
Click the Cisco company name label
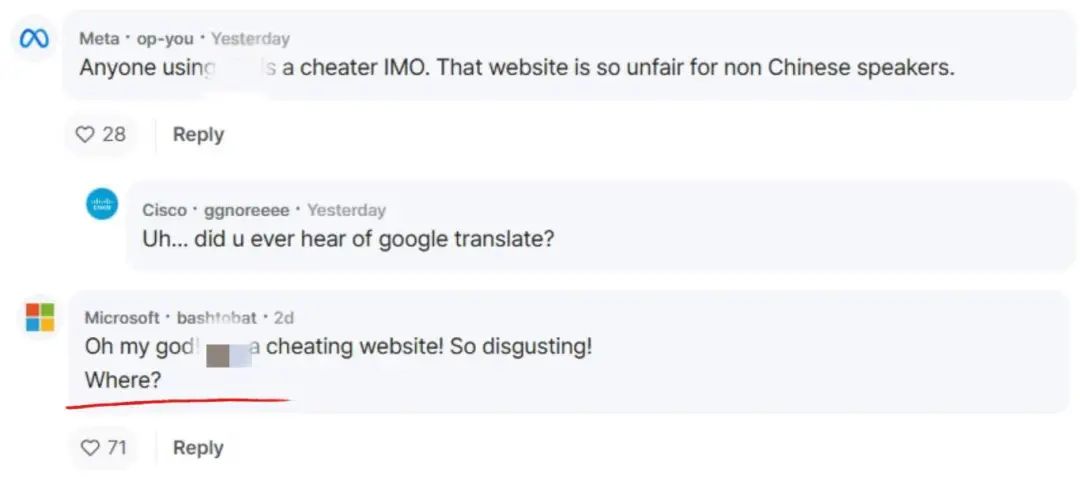pos(165,210)
